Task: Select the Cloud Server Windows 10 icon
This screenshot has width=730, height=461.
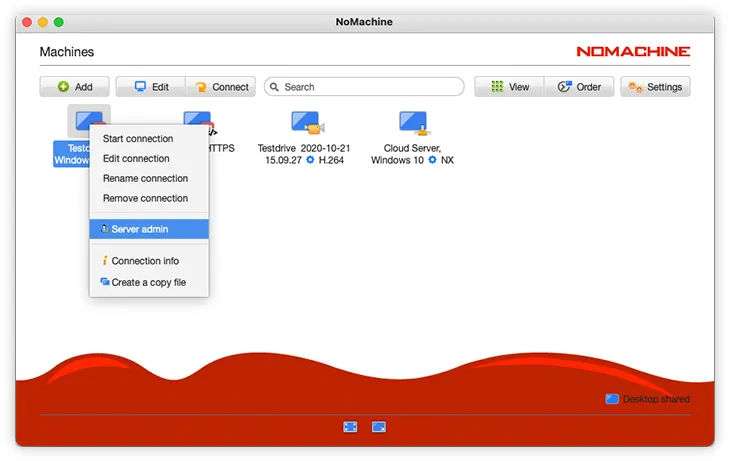Action: coord(413,123)
